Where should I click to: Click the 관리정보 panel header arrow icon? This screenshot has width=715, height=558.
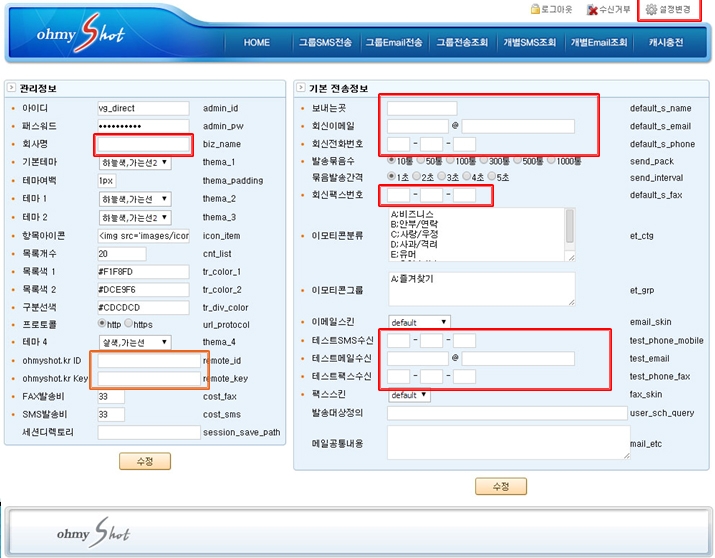10,89
